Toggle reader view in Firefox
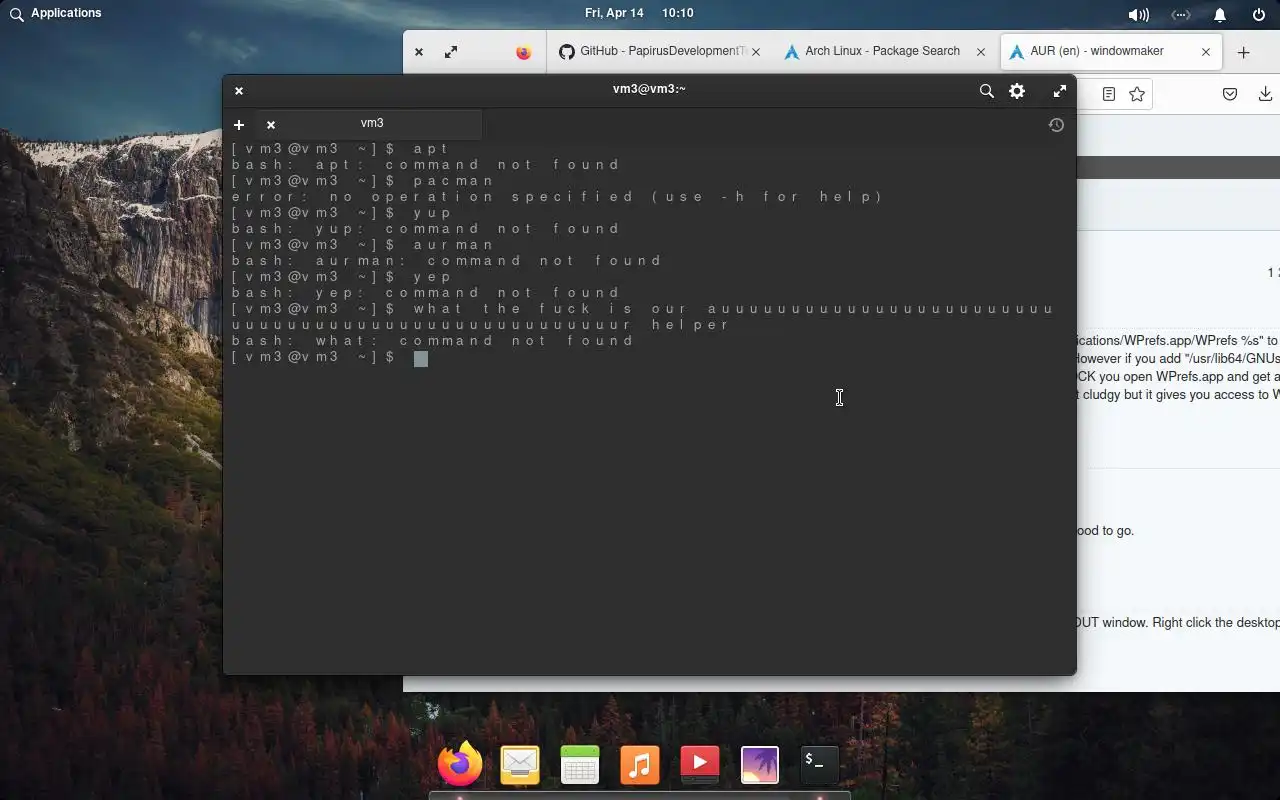Viewport: 1280px width, 800px height. coord(1108,94)
